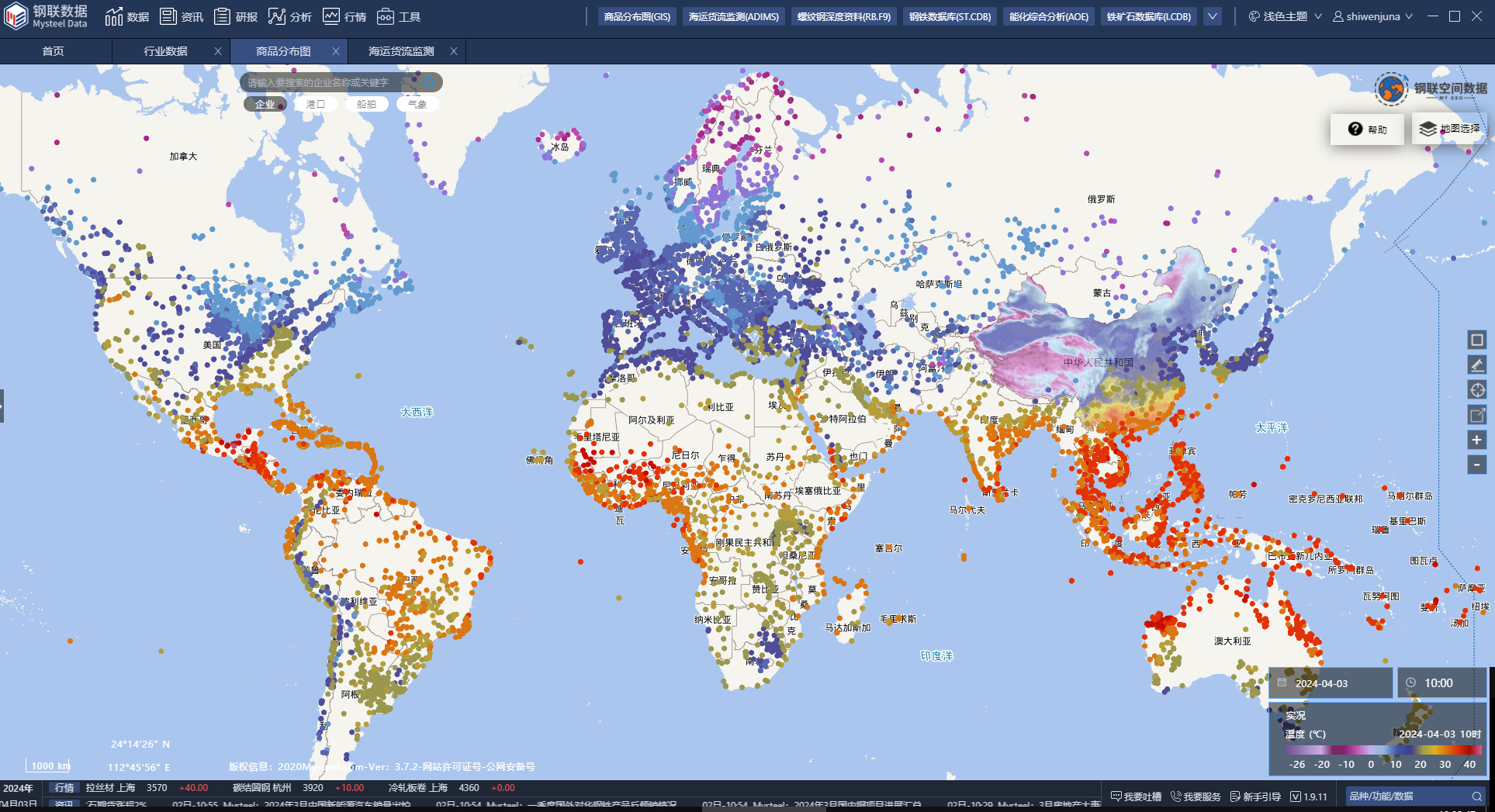This screenshot has width=1495, height=812.
Task: Click the 冷轧板卷 上海 4360 ticker quote
Action: [x=452, y=788]
